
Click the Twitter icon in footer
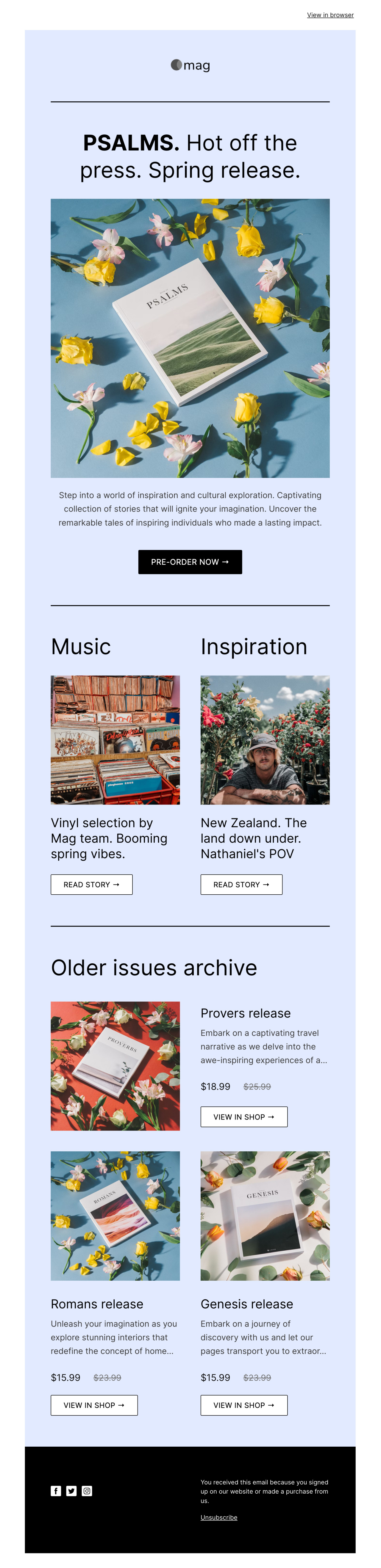point(71,1491)
